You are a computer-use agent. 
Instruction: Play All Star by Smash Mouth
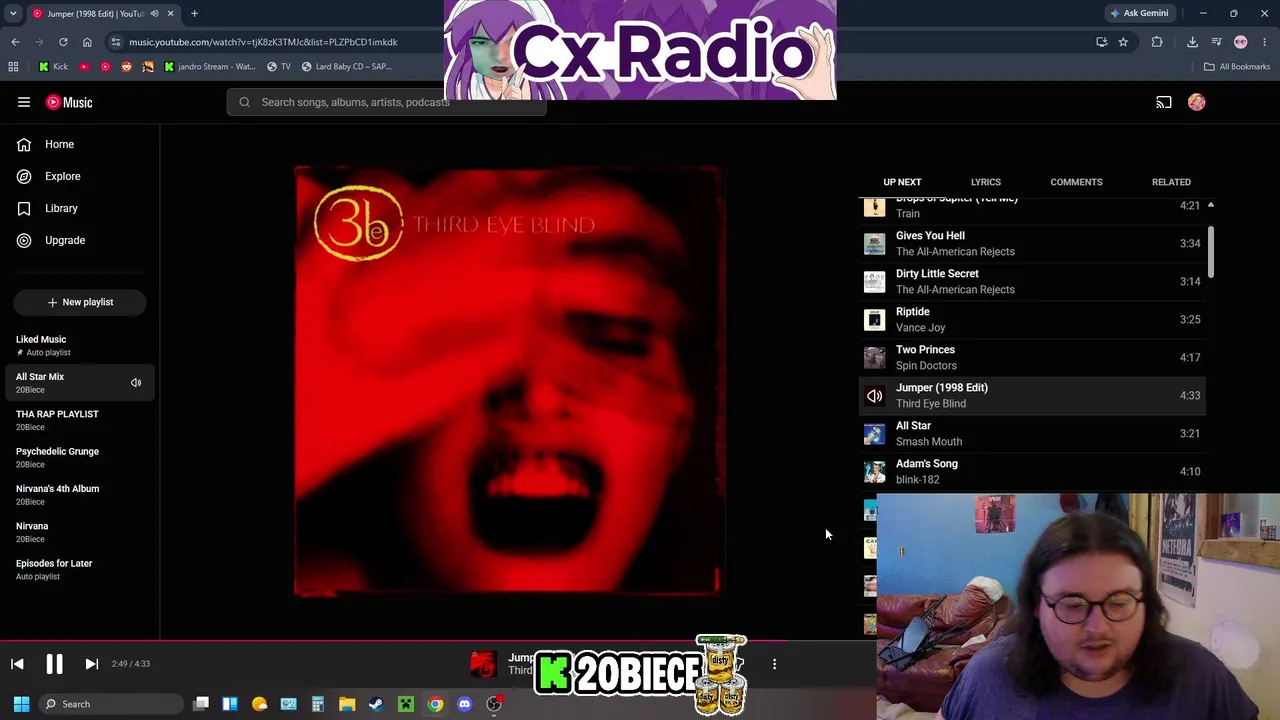[1032, 433]
